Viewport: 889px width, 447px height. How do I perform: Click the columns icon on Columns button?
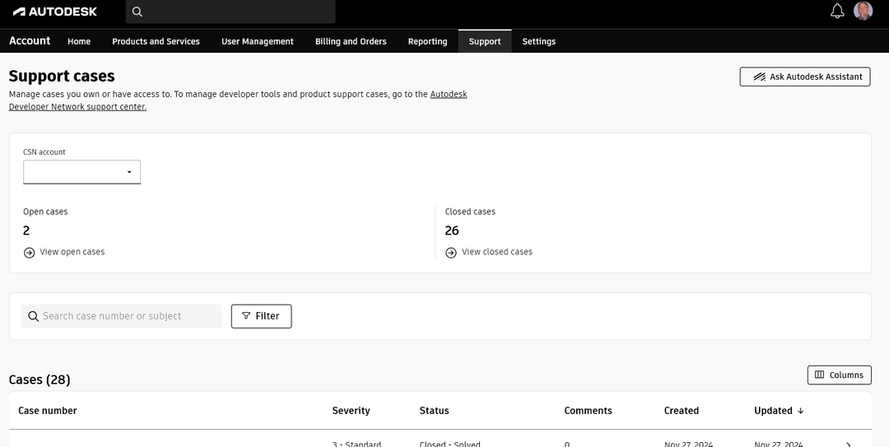819,374
